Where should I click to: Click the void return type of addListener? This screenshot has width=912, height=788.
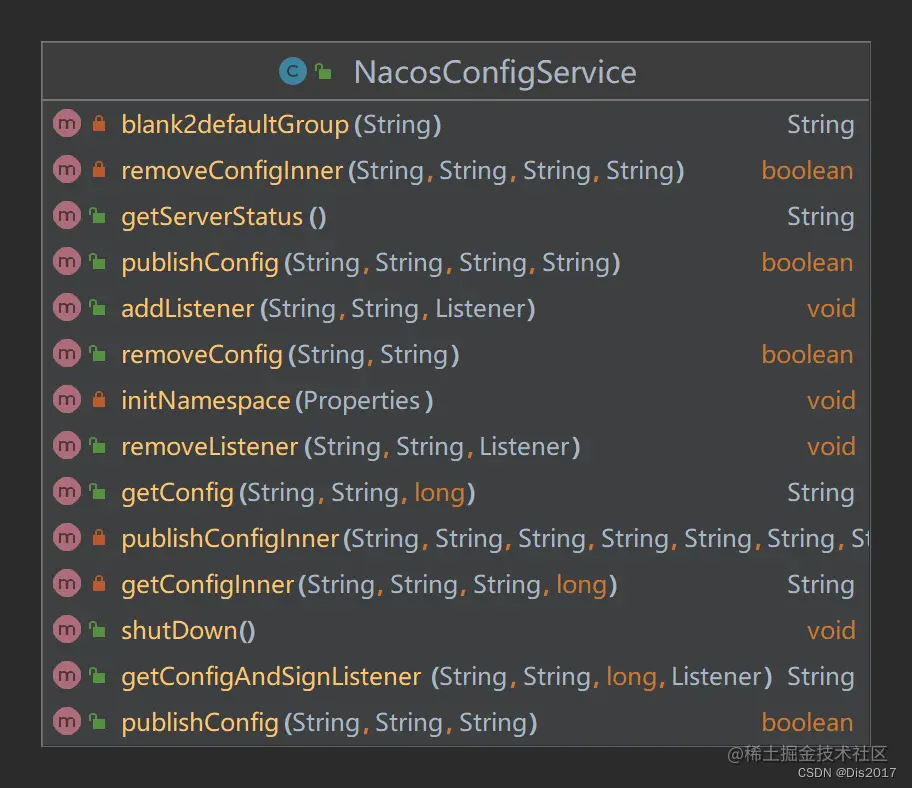pos(831,308)
